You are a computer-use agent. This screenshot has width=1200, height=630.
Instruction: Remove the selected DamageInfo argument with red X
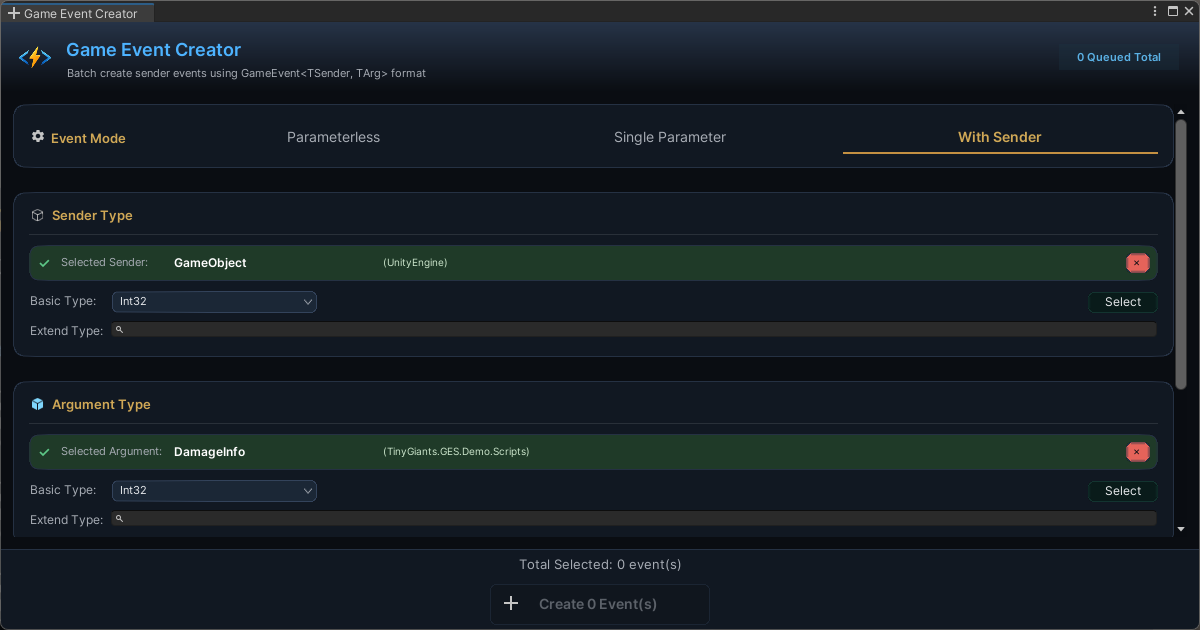(1137, 452)
